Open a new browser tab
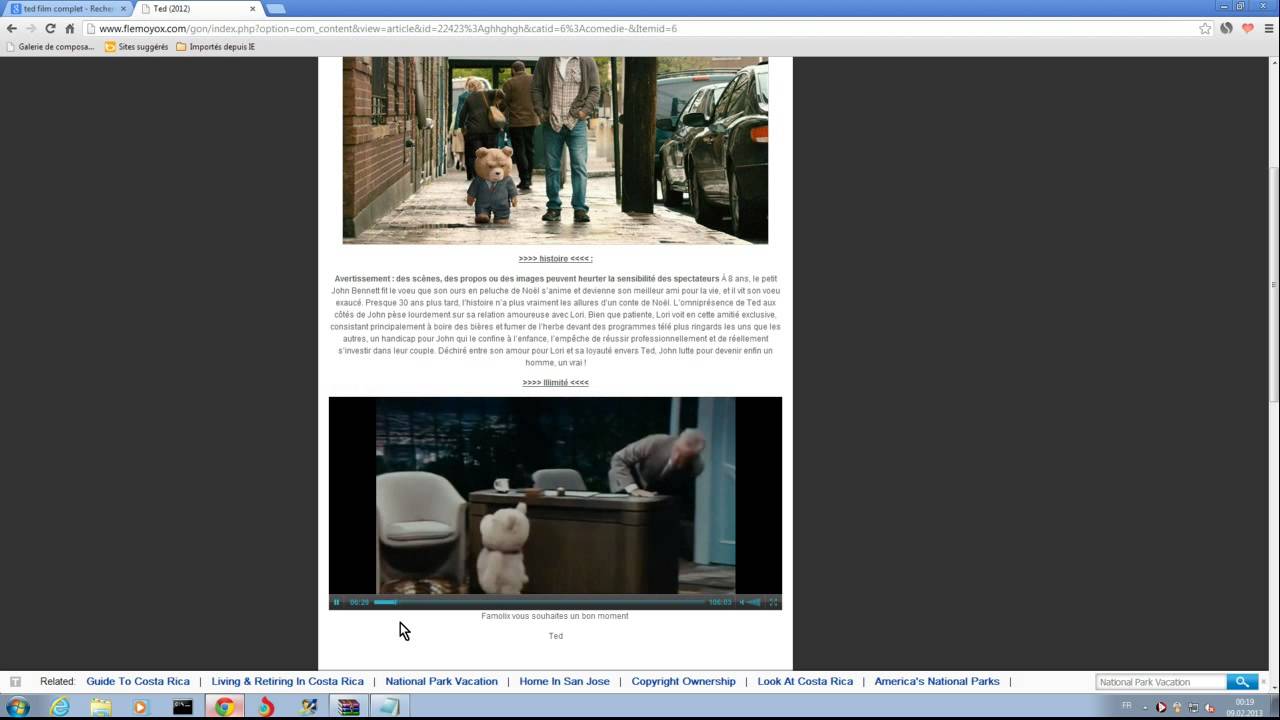Viewport: 1280px width, 720px height. (275, 9)
